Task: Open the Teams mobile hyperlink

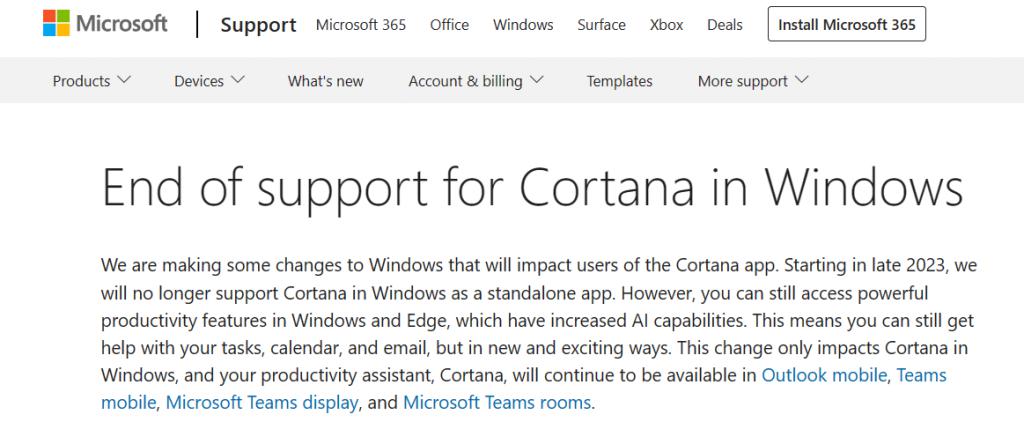Action: 921,375
